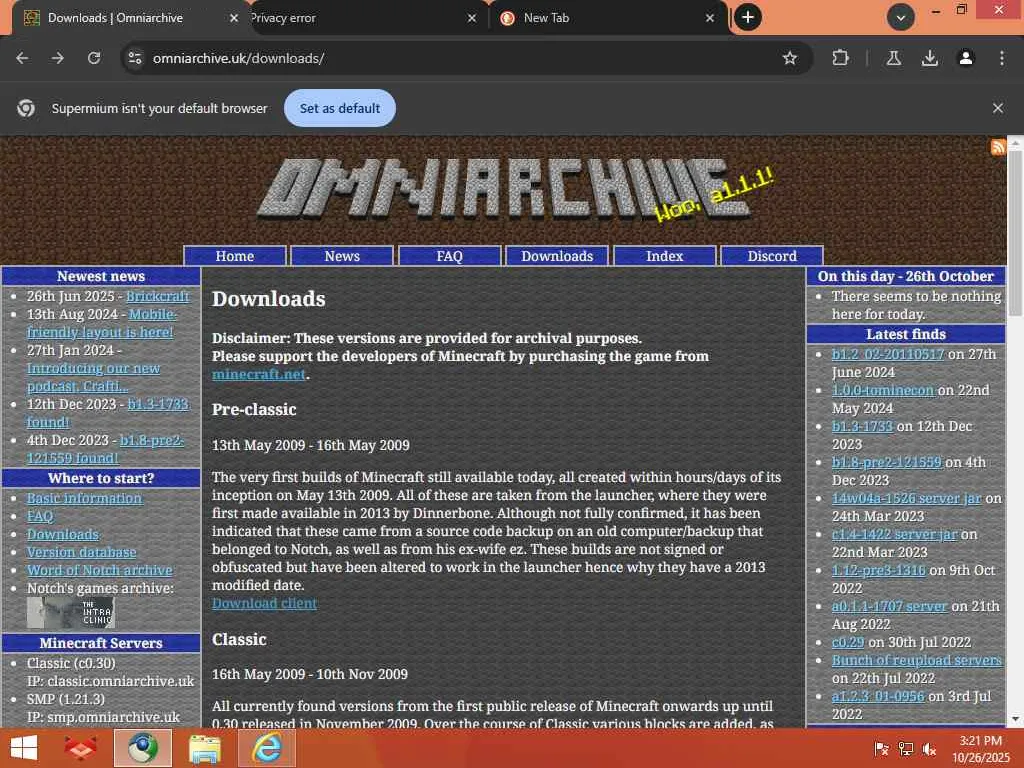The image size is (1024, 768).
Task: Close the New Tab tab
Action: pos(710,18)
